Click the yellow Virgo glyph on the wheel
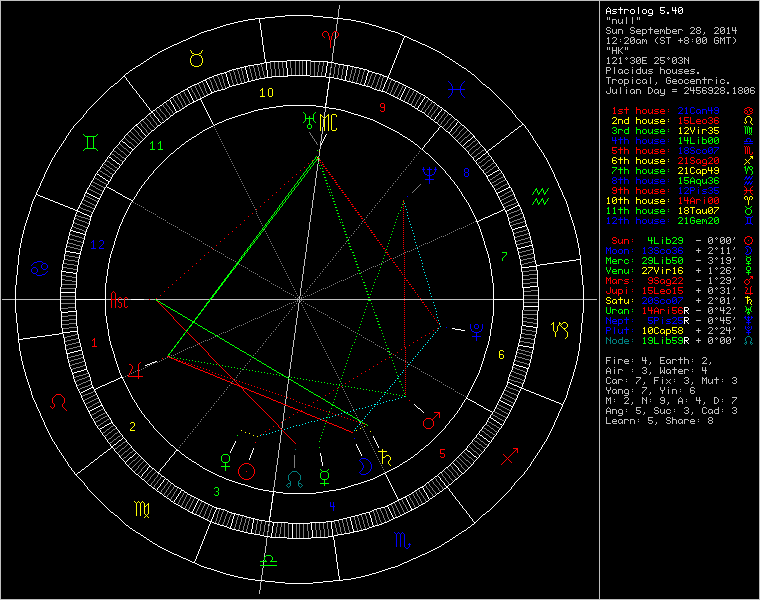The image size is (760, 600). tap(142, 509)
